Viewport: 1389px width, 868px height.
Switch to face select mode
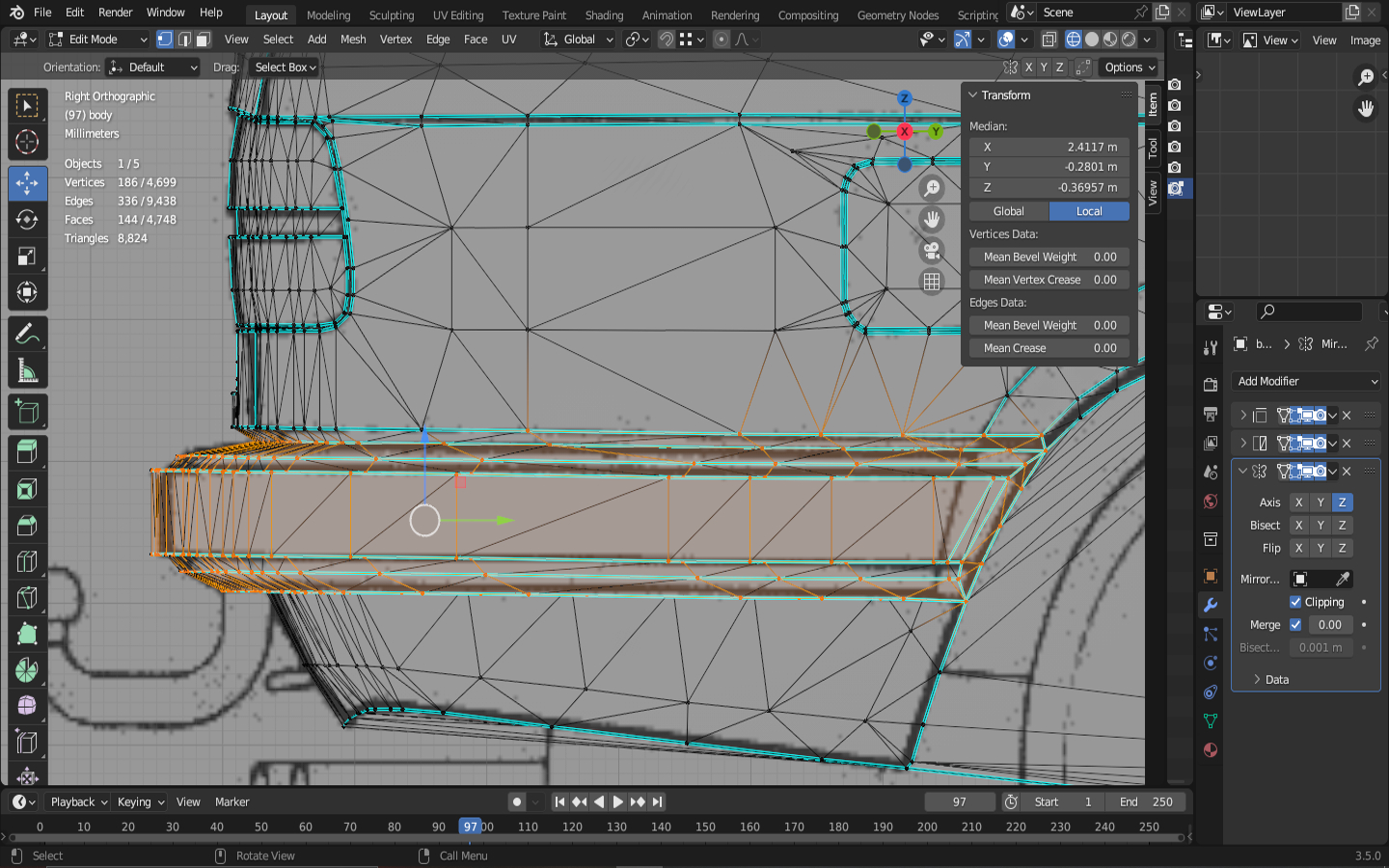click(203, 40)
